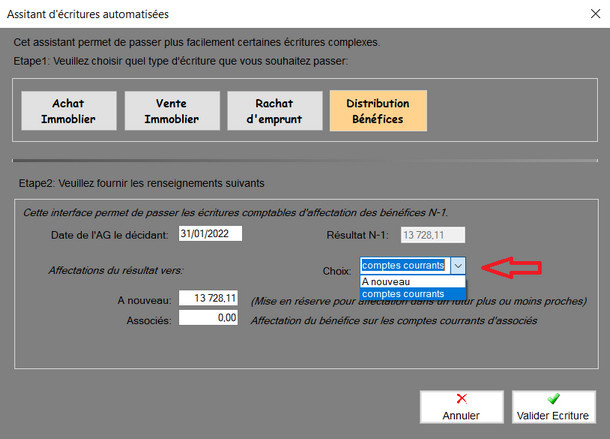Activate the Distribution Bénéfices option
The image size is (610, 439).
(377, 111)
